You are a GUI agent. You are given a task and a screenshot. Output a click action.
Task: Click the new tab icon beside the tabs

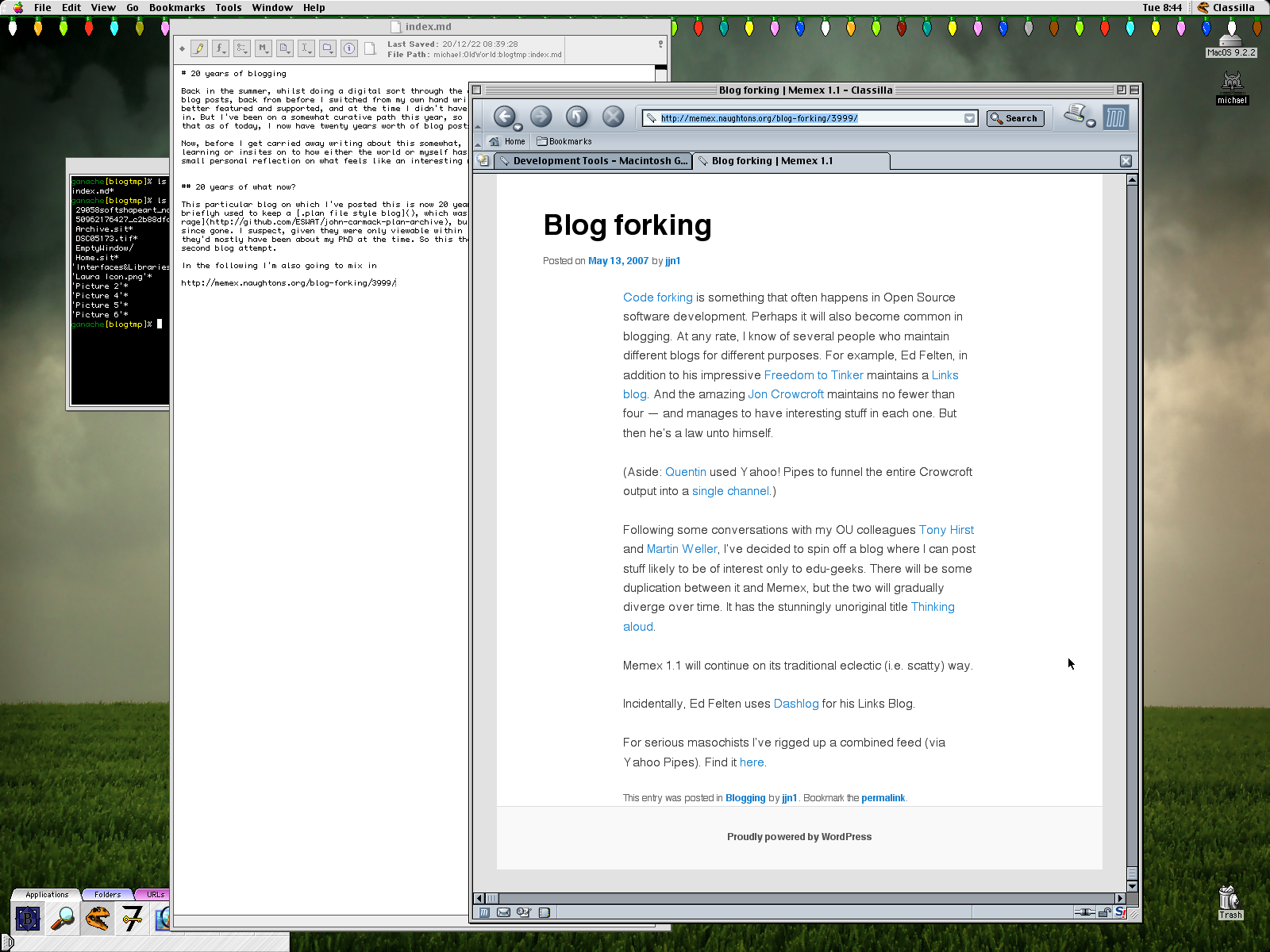(483, 160)
